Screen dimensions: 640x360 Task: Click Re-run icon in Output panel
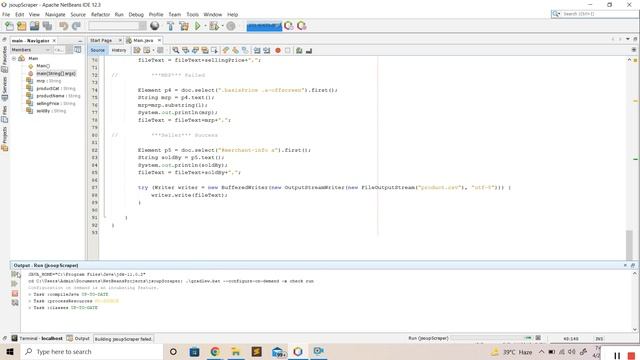click(15, 275)
